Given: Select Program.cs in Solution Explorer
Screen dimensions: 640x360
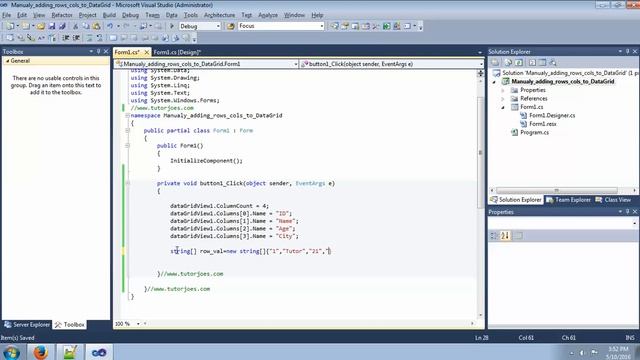Looking at the screenshot, I should point(534,133).
